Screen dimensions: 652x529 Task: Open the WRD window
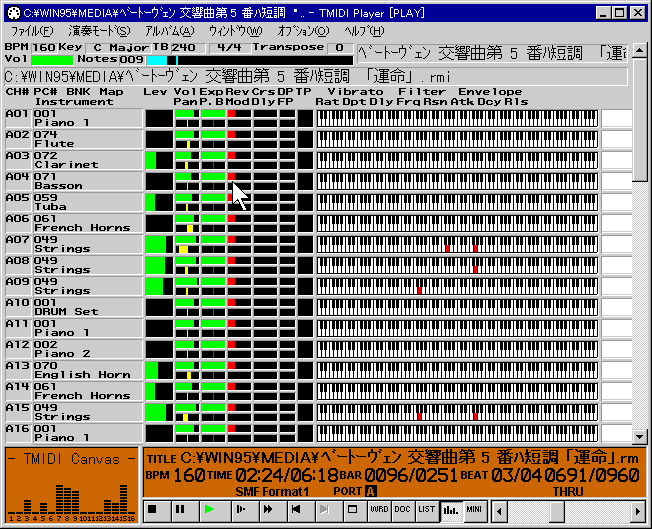click(x=379, y=510)
